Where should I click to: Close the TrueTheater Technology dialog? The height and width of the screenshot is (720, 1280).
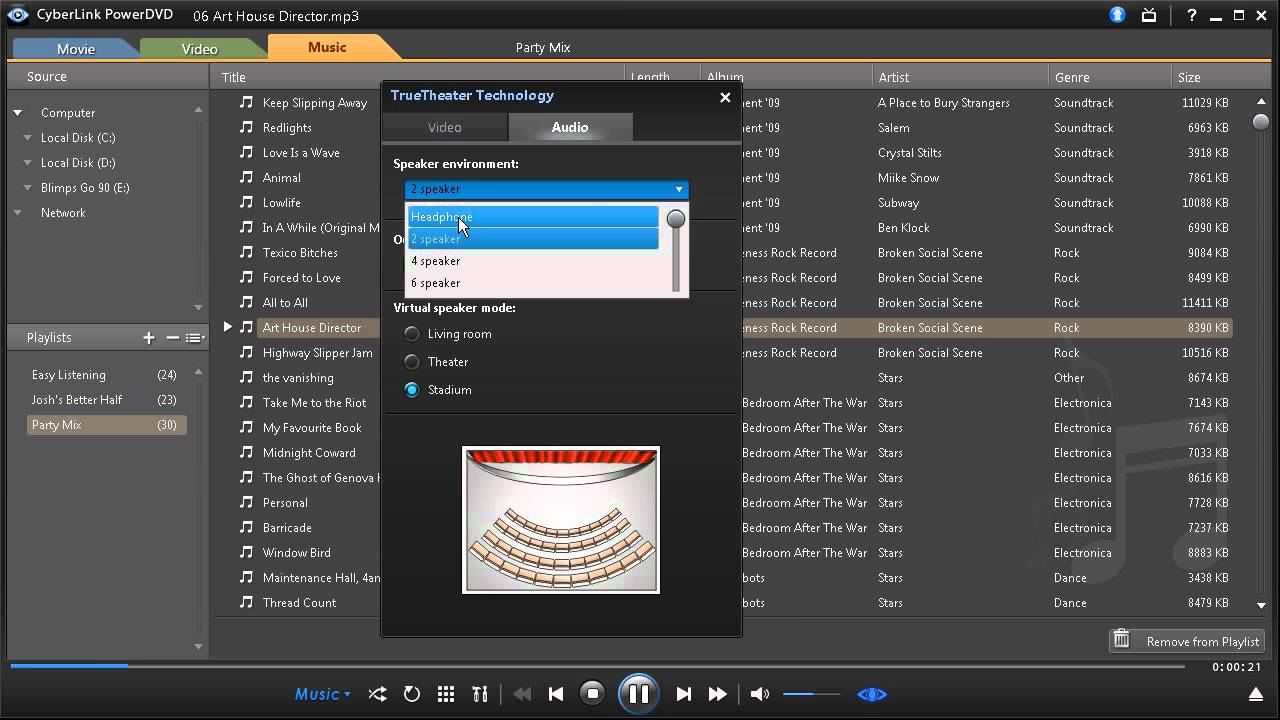pyautogui.click(x=725, y=97)
